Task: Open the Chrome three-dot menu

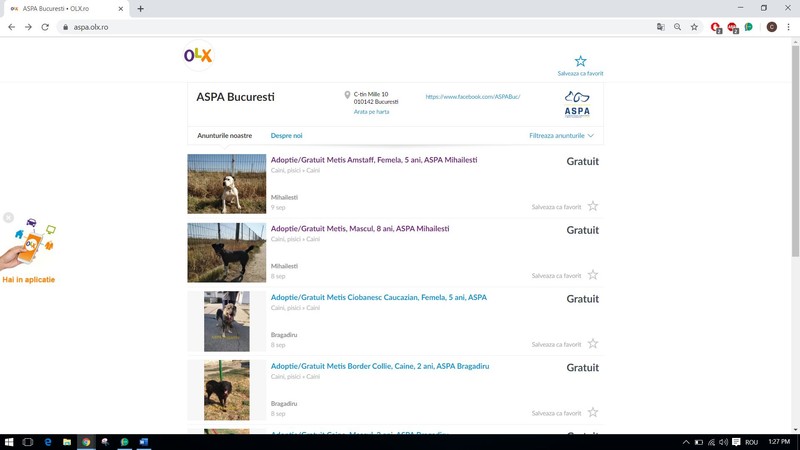Action: tap(788, 27)
